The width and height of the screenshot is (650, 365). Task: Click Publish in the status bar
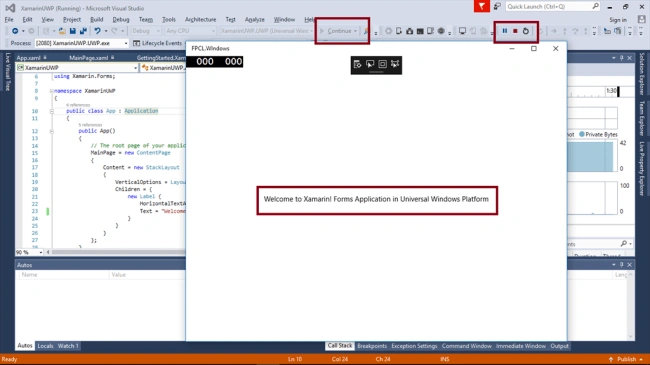tap(626, 359)
